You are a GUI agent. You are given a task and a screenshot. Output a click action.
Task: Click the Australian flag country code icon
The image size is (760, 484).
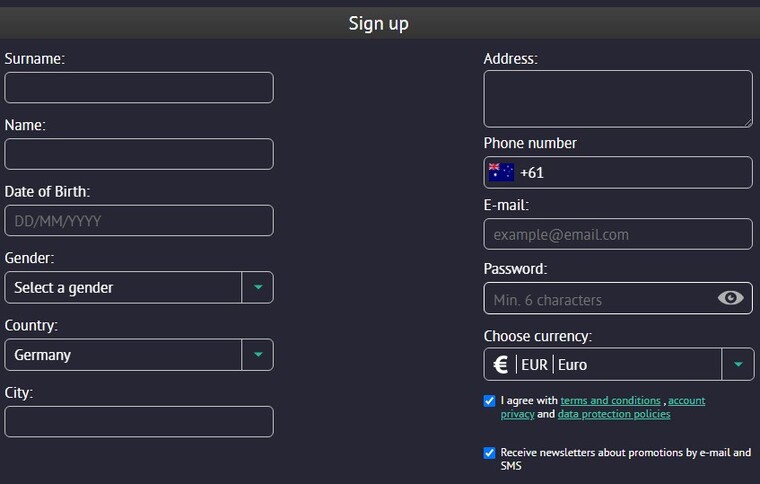click(x=501, y=172)
